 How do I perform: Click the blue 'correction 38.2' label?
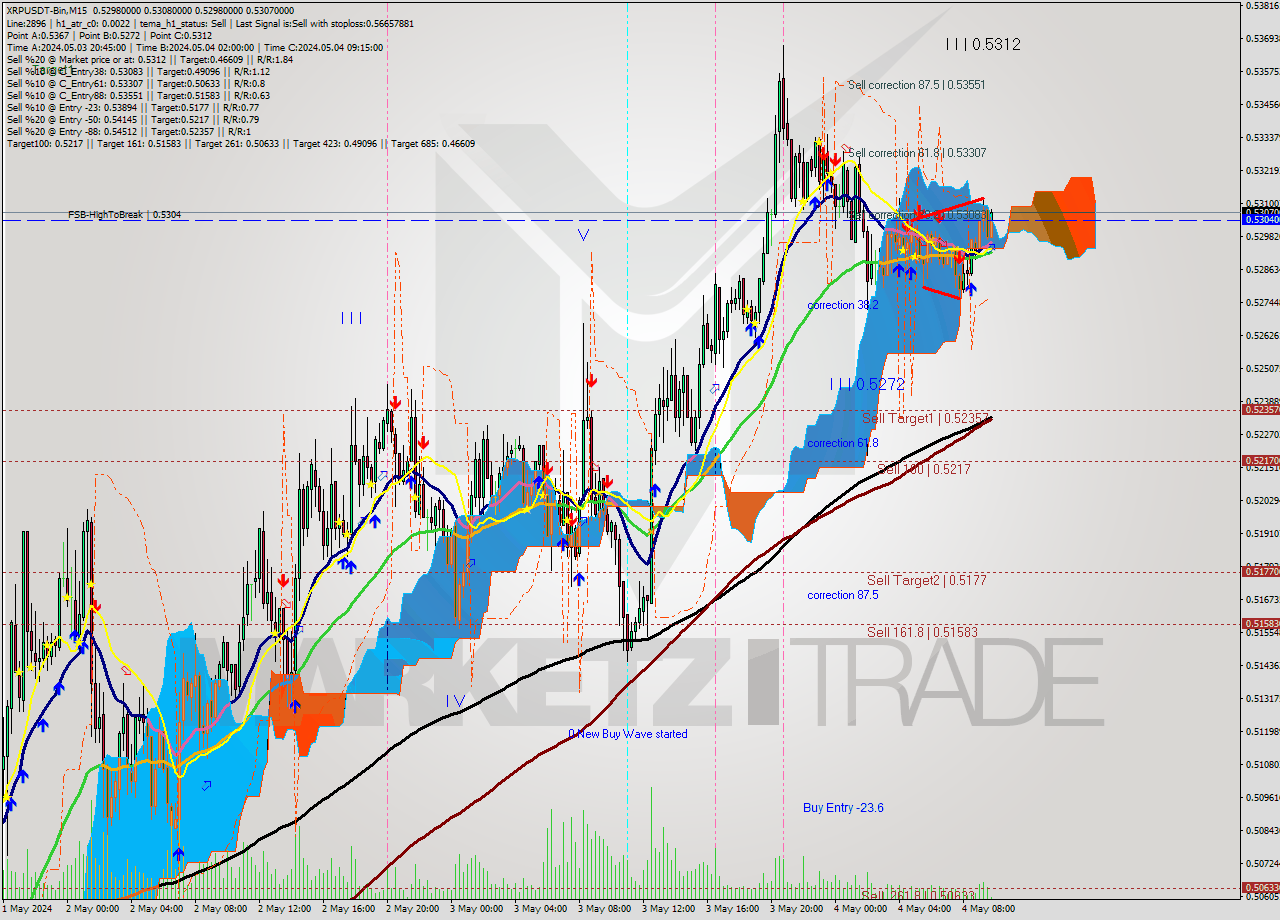(x=843, y=305)
